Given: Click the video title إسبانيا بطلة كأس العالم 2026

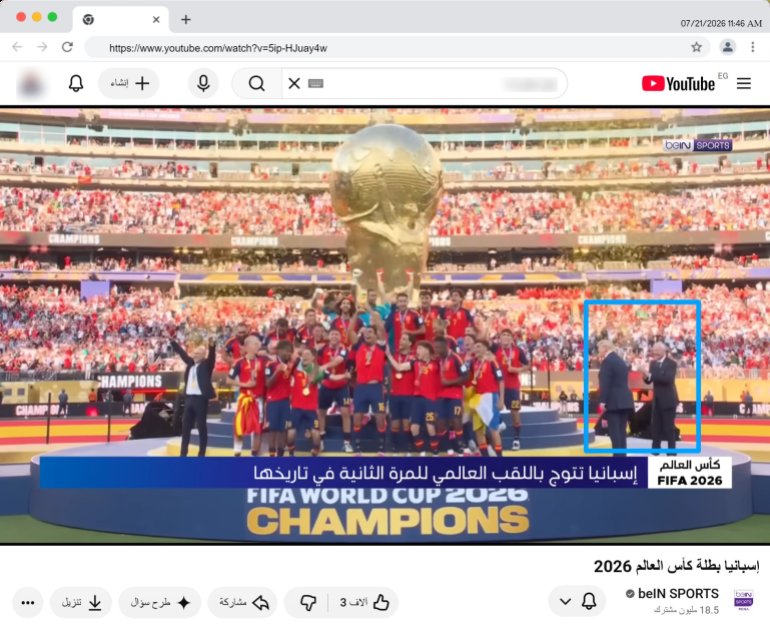Looking at the screenshot, I should pos(676,566).
